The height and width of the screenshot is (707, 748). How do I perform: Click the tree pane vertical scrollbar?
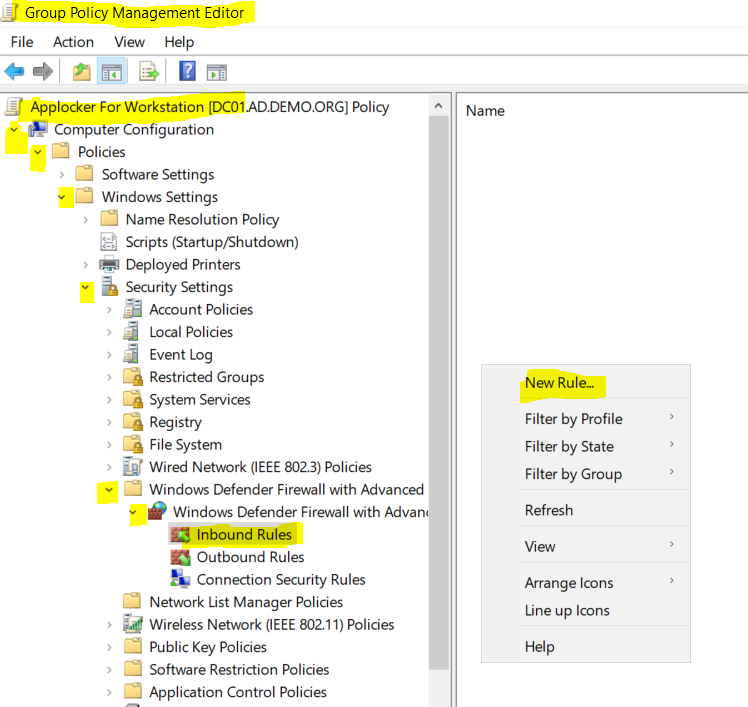click(438, 391)
